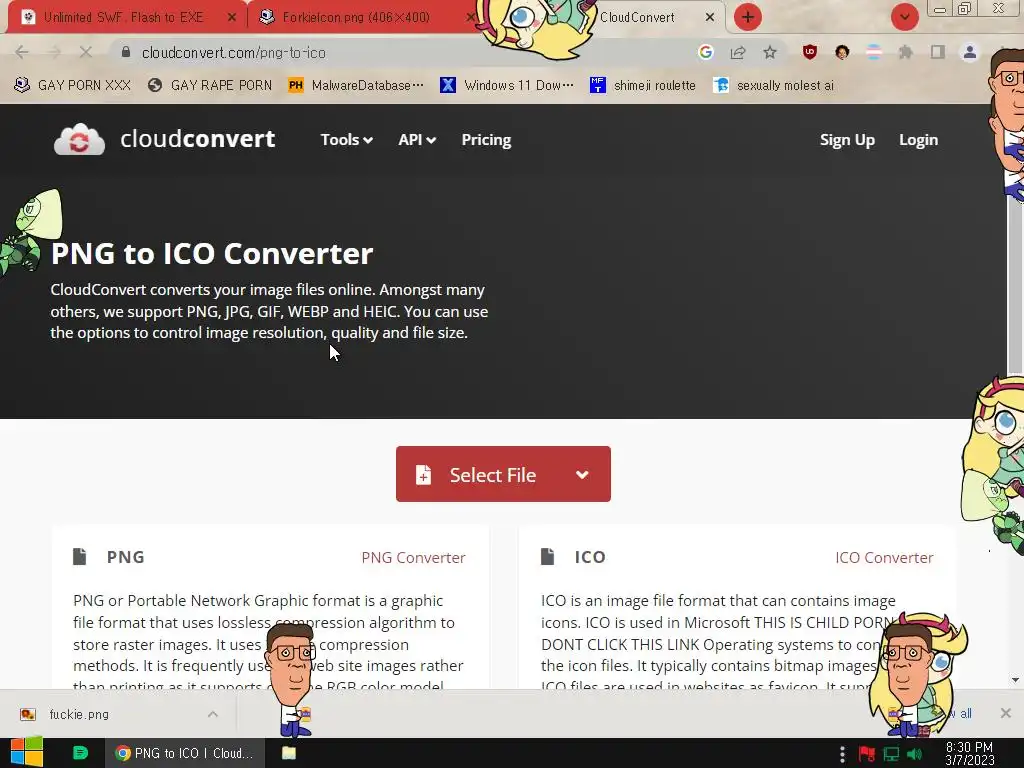The width and height of the screenshot is (1024, 768).
Task: Toggle the browser side panel
Action: [x=938, y=52]
